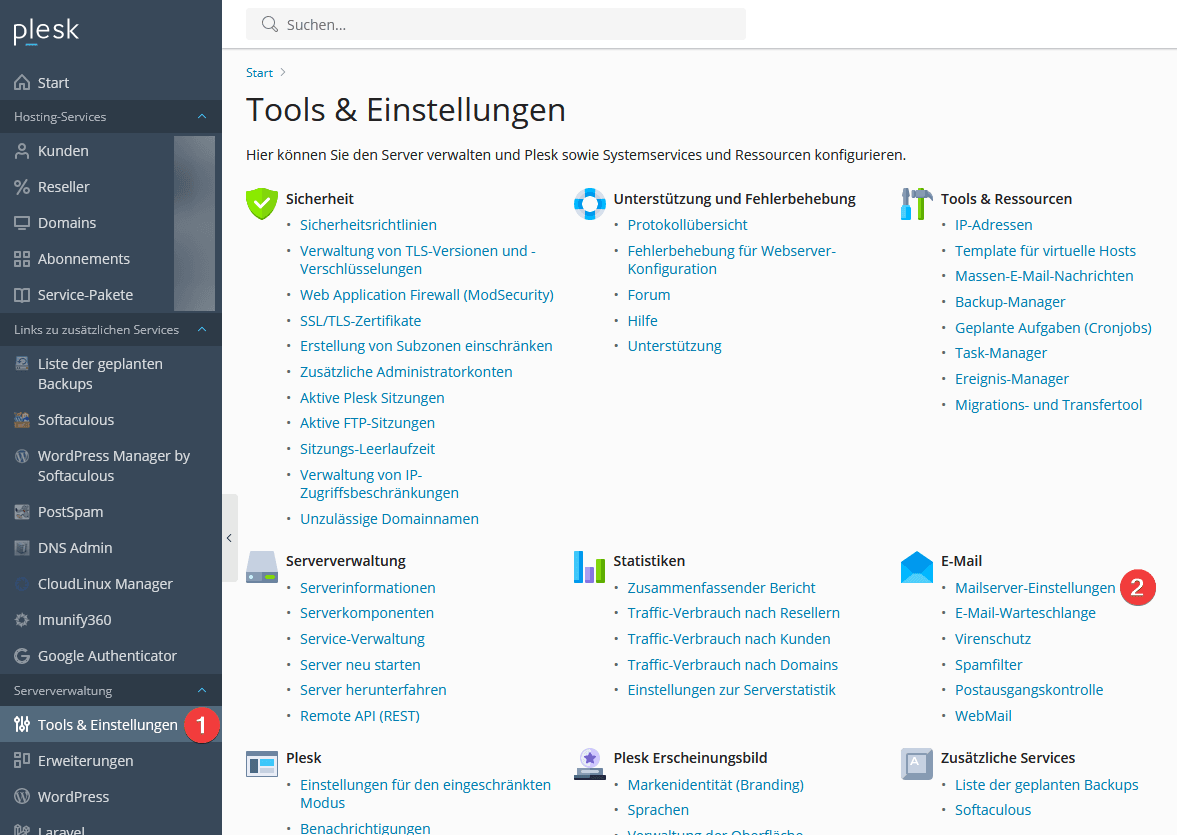Click the lifebuoy Unterstützung und Fehlerbehebung icon
The width and height of the screenshot is (1177, 835).
coord(589,203)
